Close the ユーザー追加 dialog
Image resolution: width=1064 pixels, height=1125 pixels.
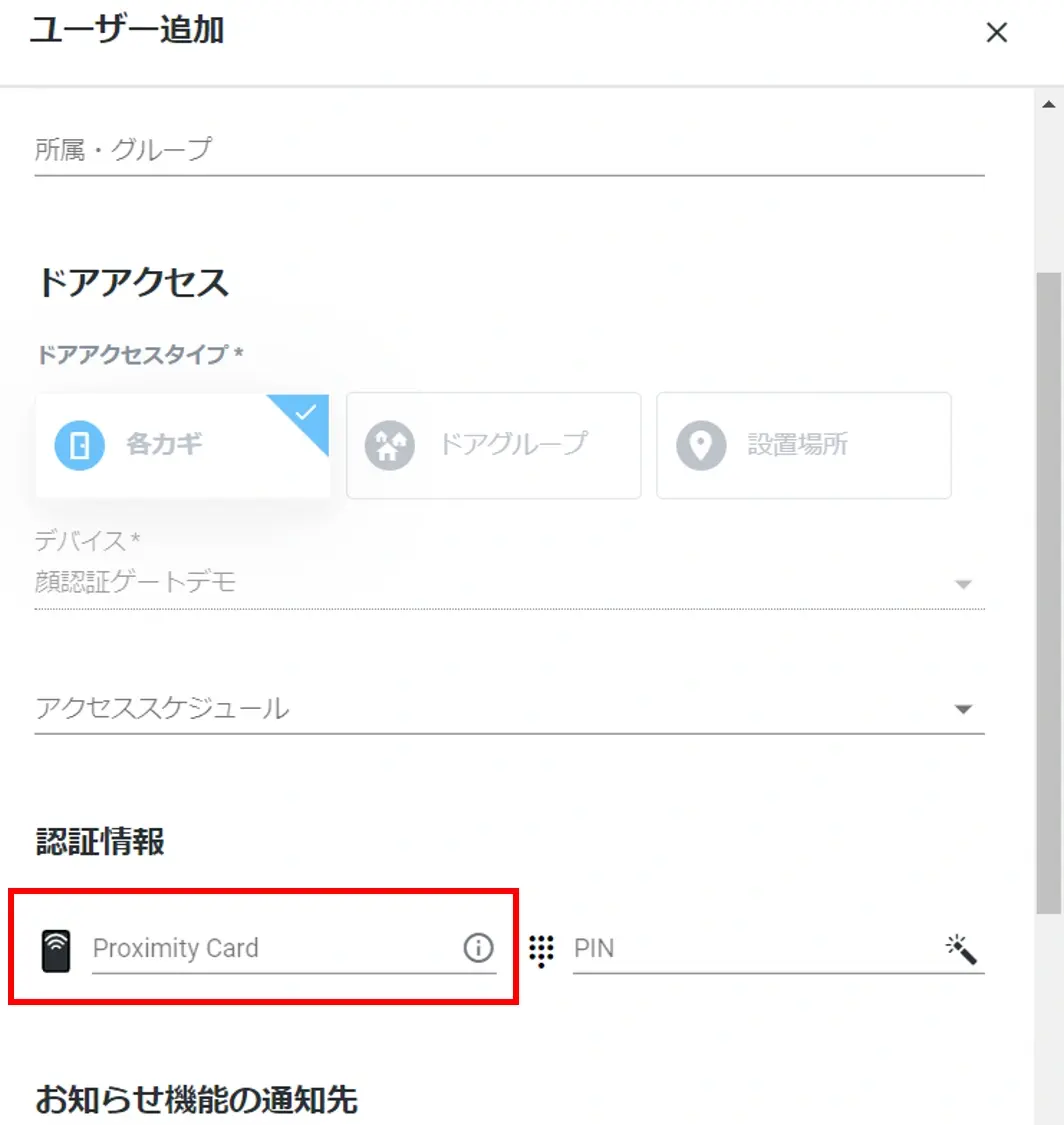997,32
